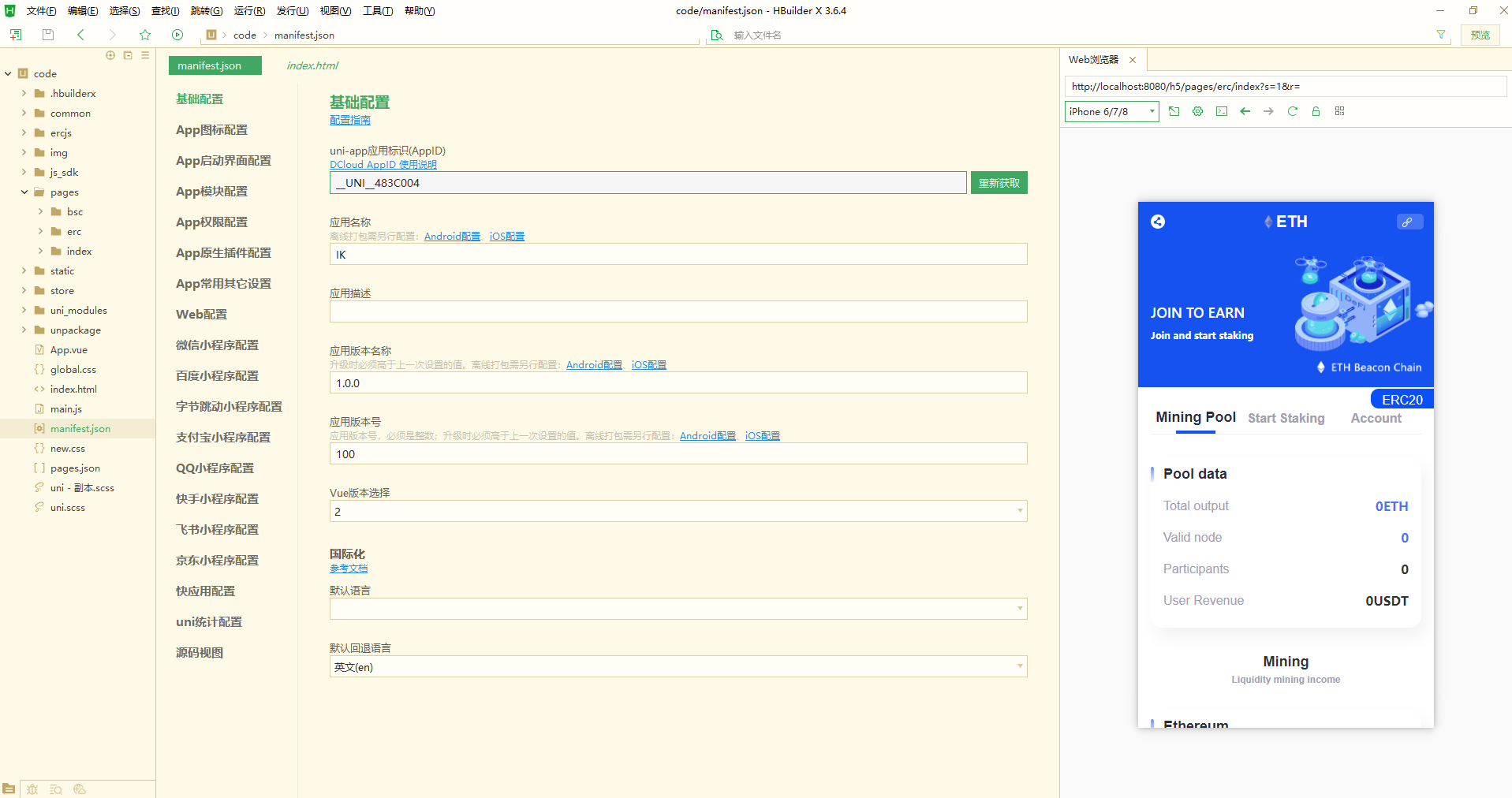Open the search list icon in status bar
The image size is (1512, 798).
point(56,789)
